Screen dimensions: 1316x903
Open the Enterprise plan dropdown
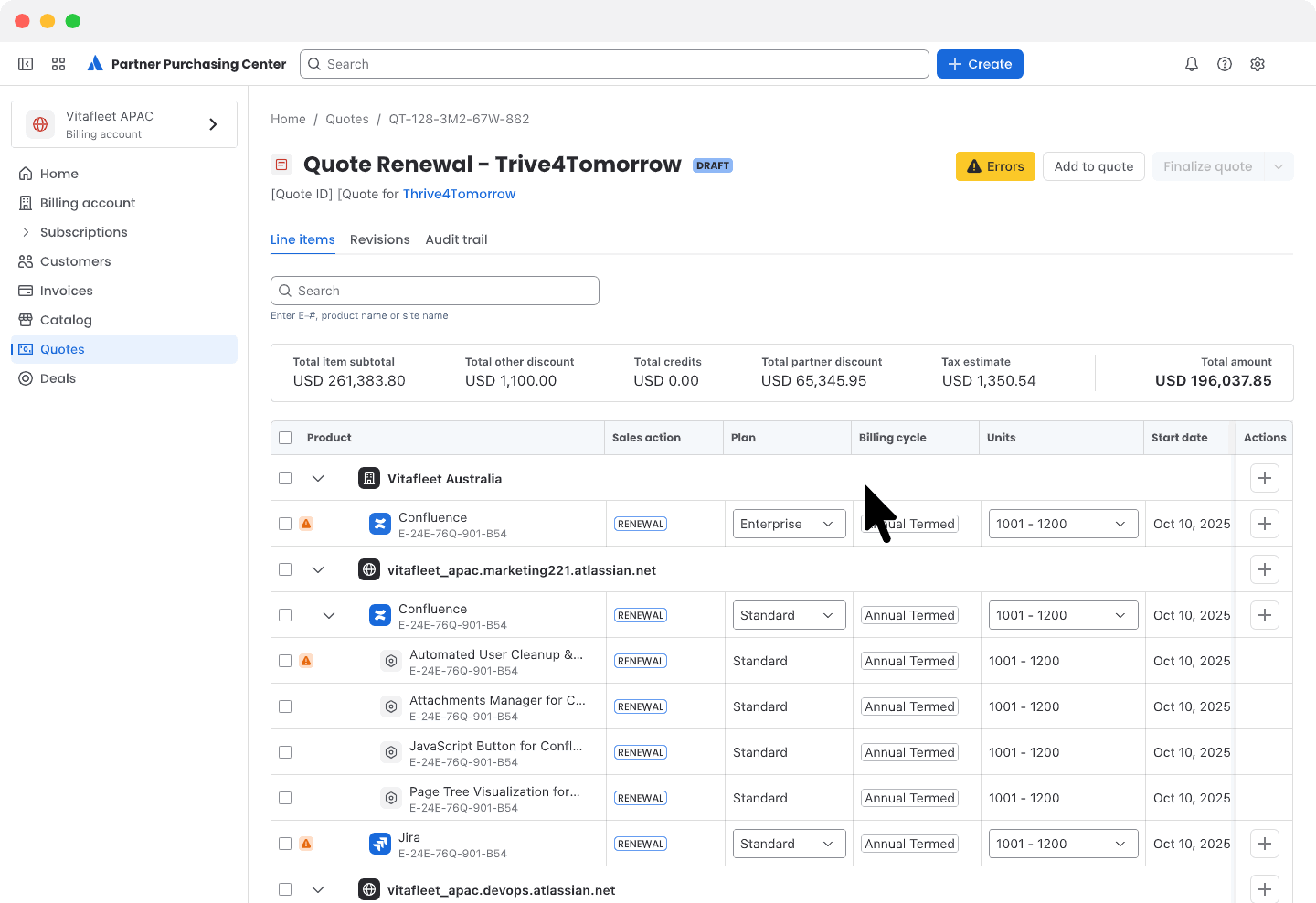[x=790, y=524]
